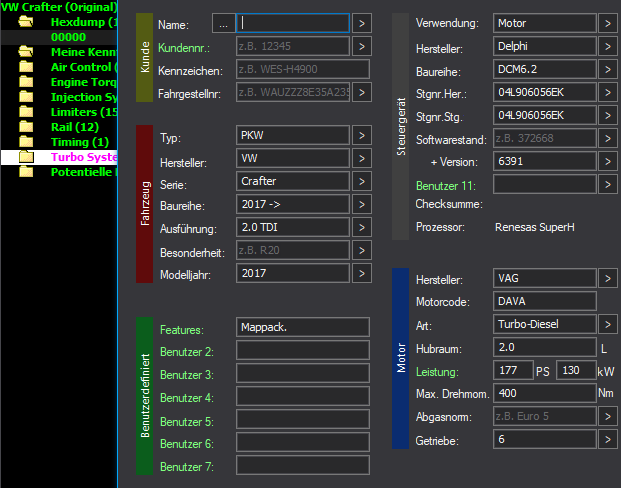Open the + Version 6391 arrow list
The height and width of the screenshot is (488, 621).
(608, 161)
